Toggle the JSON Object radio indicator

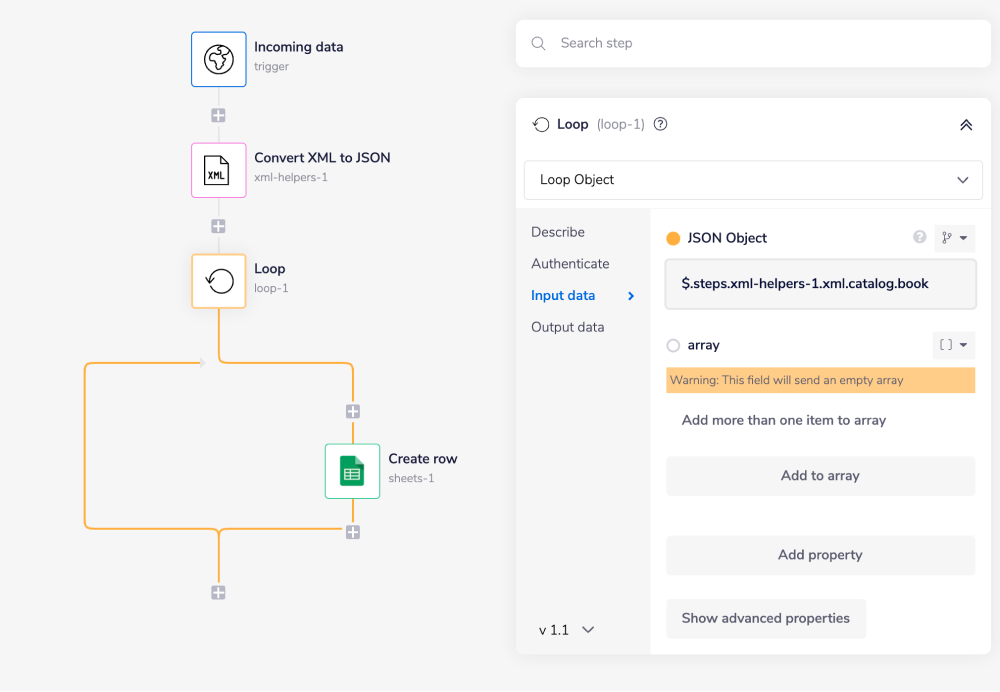point(673,238)
